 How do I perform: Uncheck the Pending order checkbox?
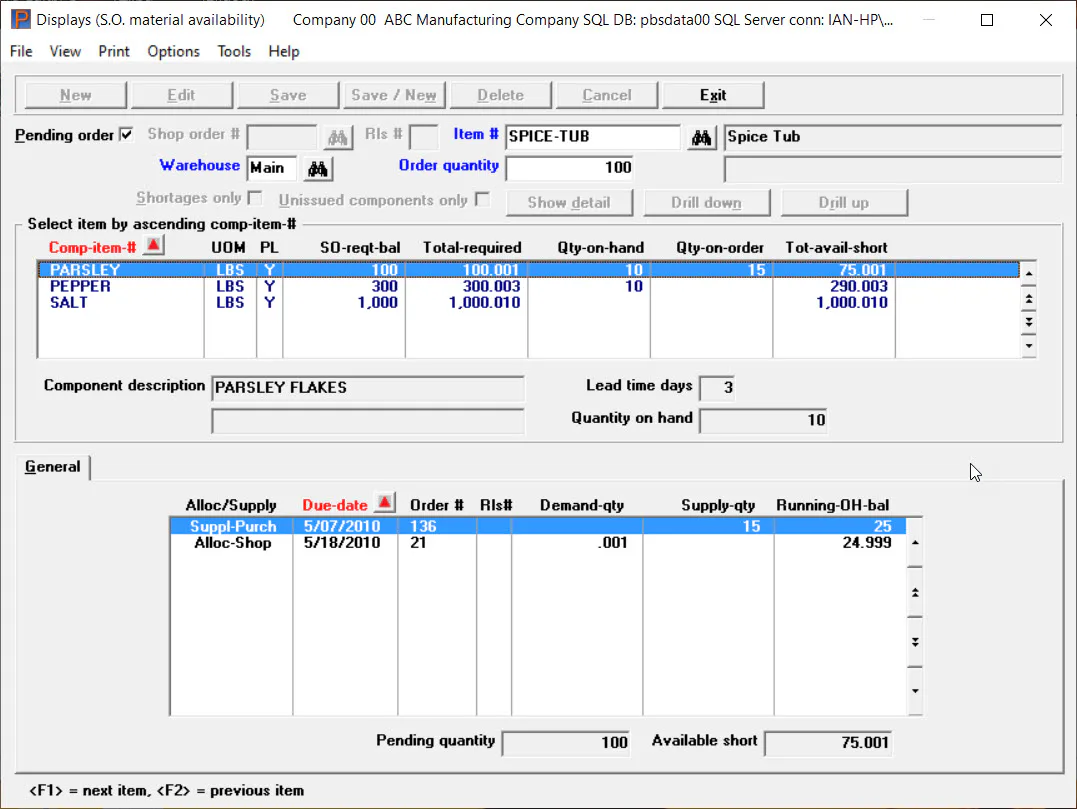coord(126,135)
